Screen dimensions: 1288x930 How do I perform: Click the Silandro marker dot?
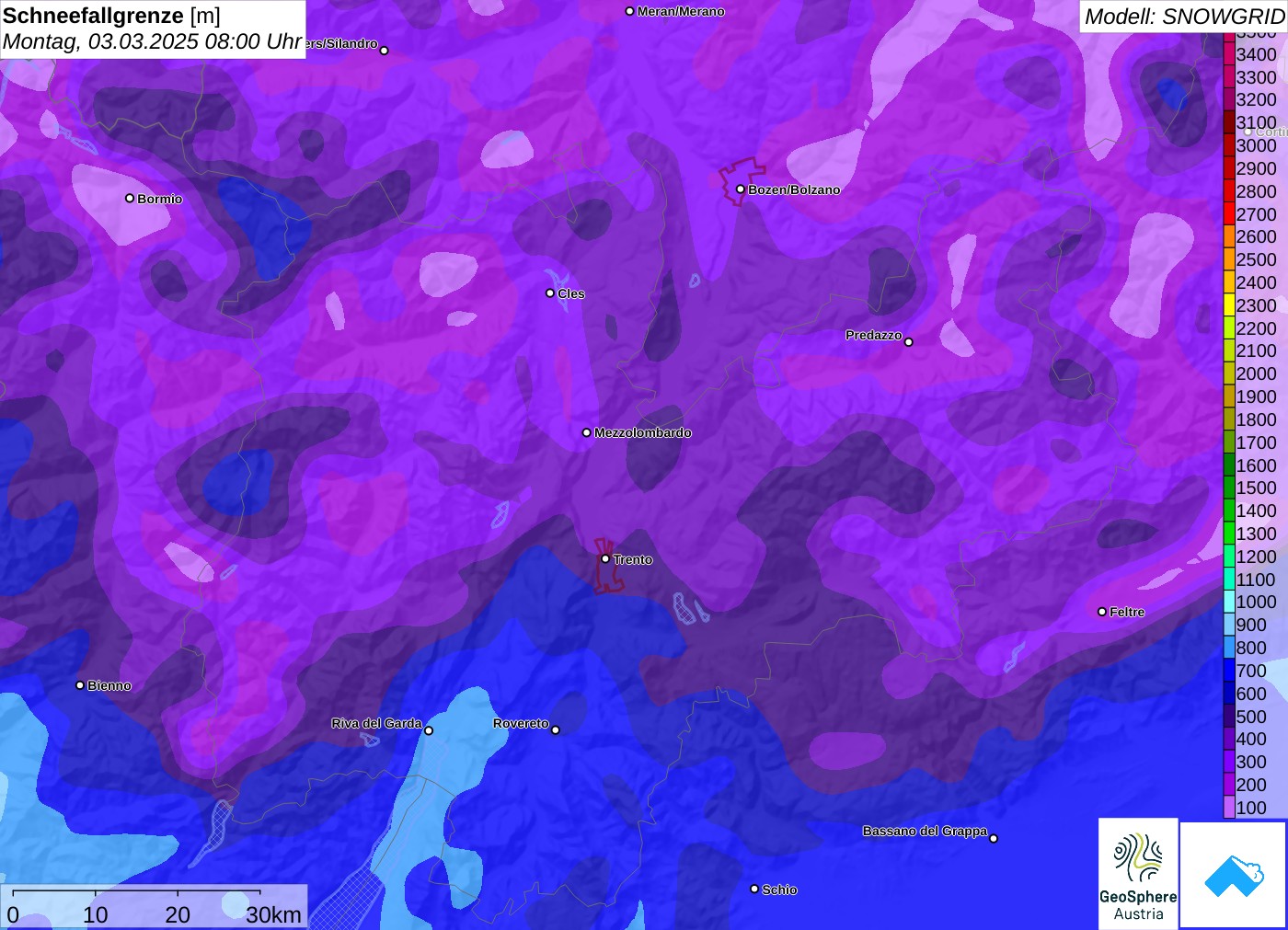coord(385,51)
